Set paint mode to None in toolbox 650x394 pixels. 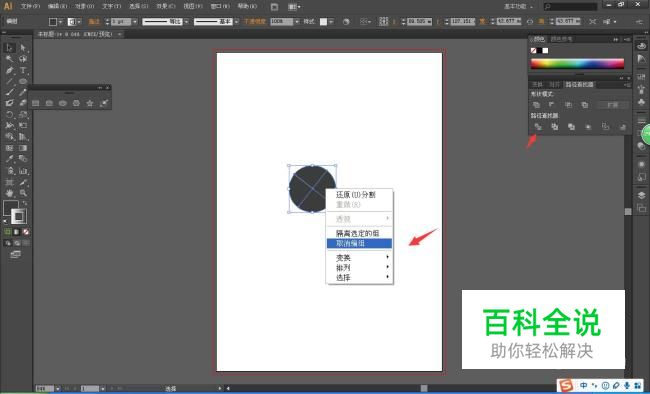(x=26, y=232)
